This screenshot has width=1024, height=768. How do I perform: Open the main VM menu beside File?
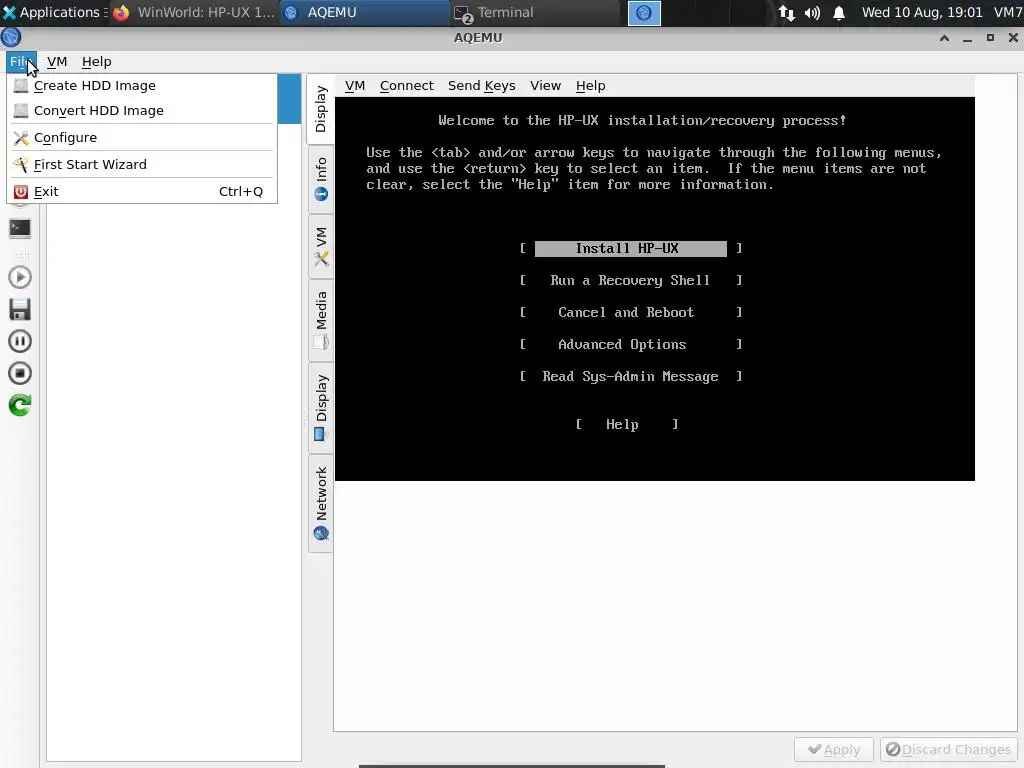pyautogui.click(x=57, y=61)
